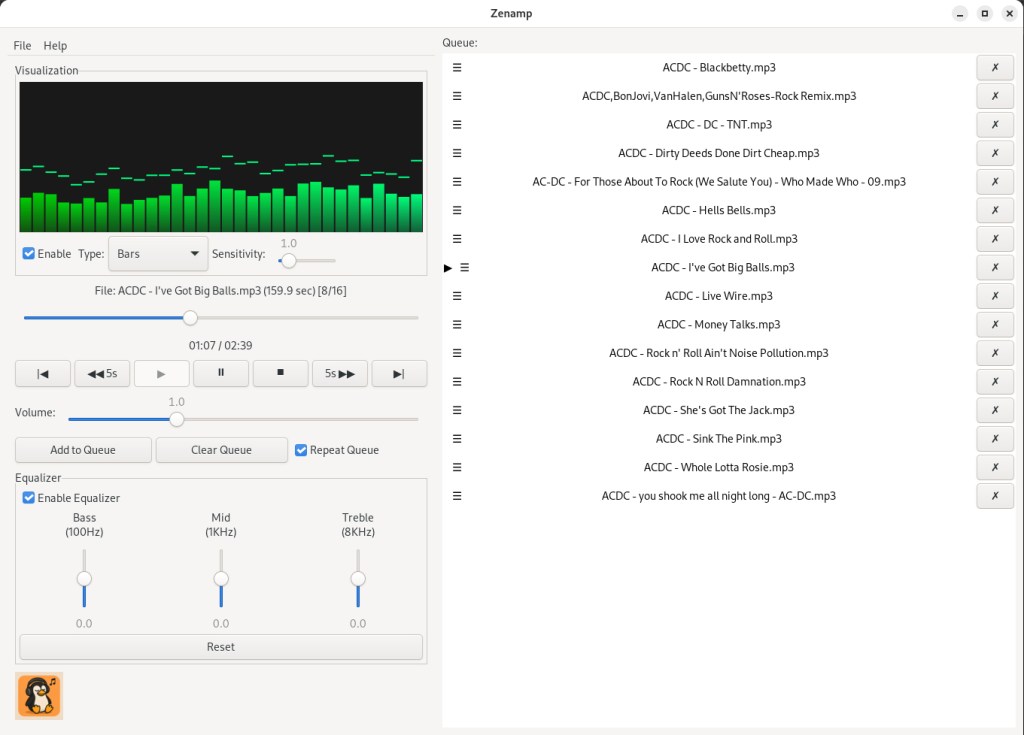Remove ACDC - DC - TNT.mp3 from queue
The width and height of the screenshot is (1024, 735).
coord(995,125)
